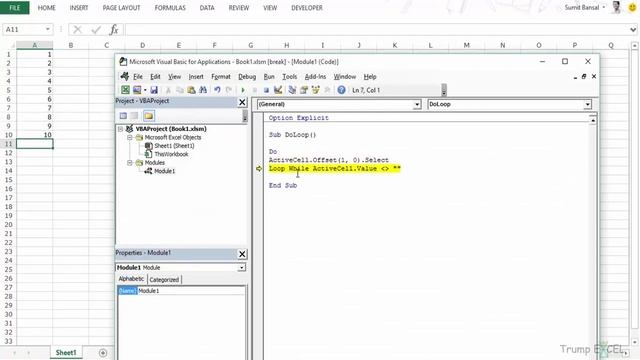Viewport: 640px width, 360px height.
Task: Select Module1 in project tree
Action: pyautogui.click(x=164, y=171)
